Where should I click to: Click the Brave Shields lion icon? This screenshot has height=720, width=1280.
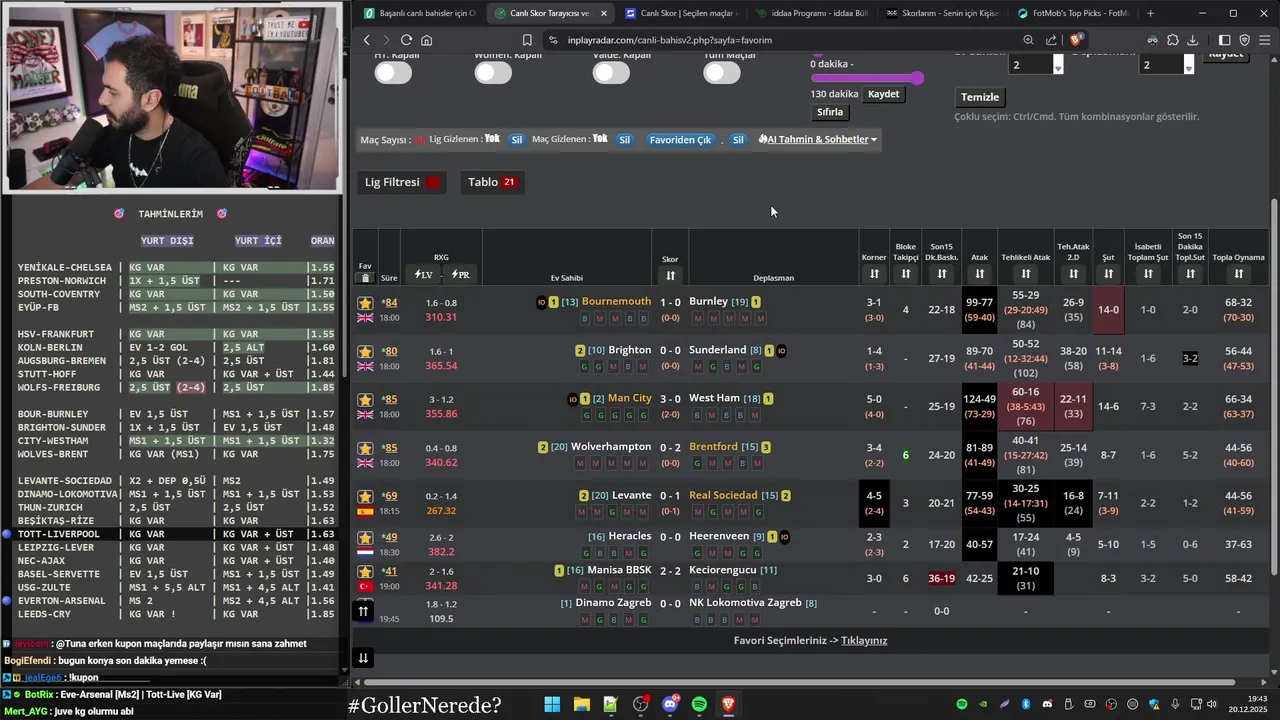click(x=1076, y=40)
